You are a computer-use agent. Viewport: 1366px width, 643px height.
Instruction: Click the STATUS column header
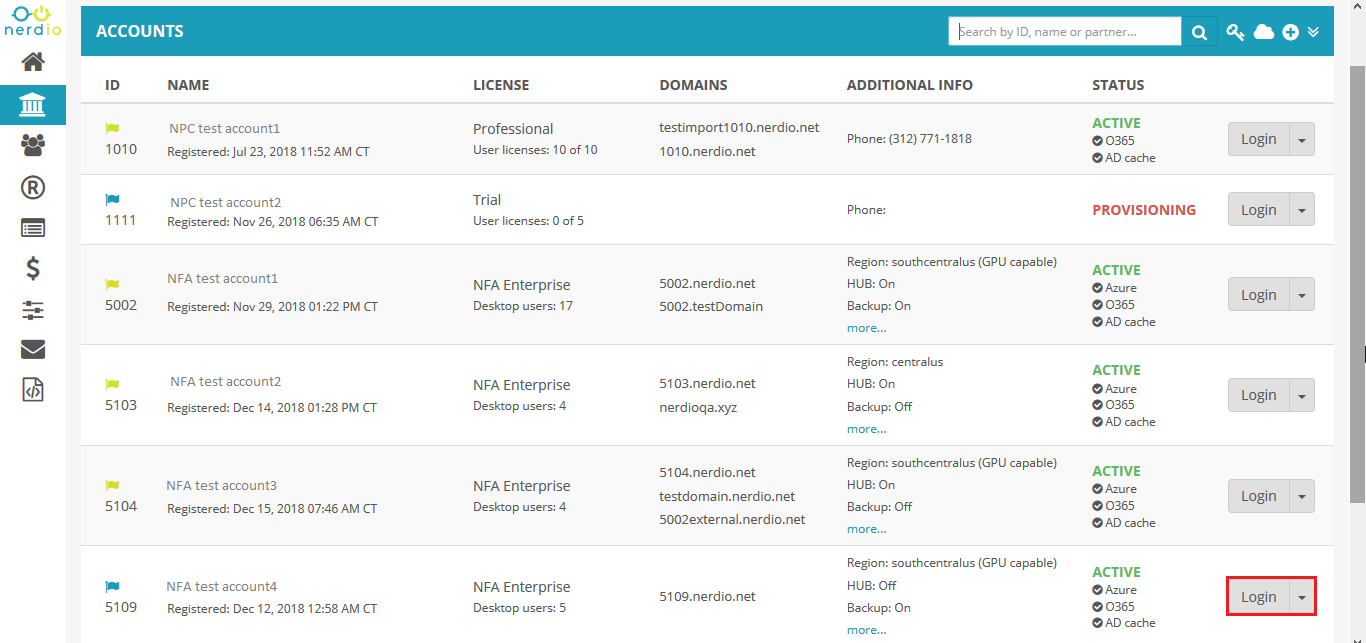point(1118,85)
